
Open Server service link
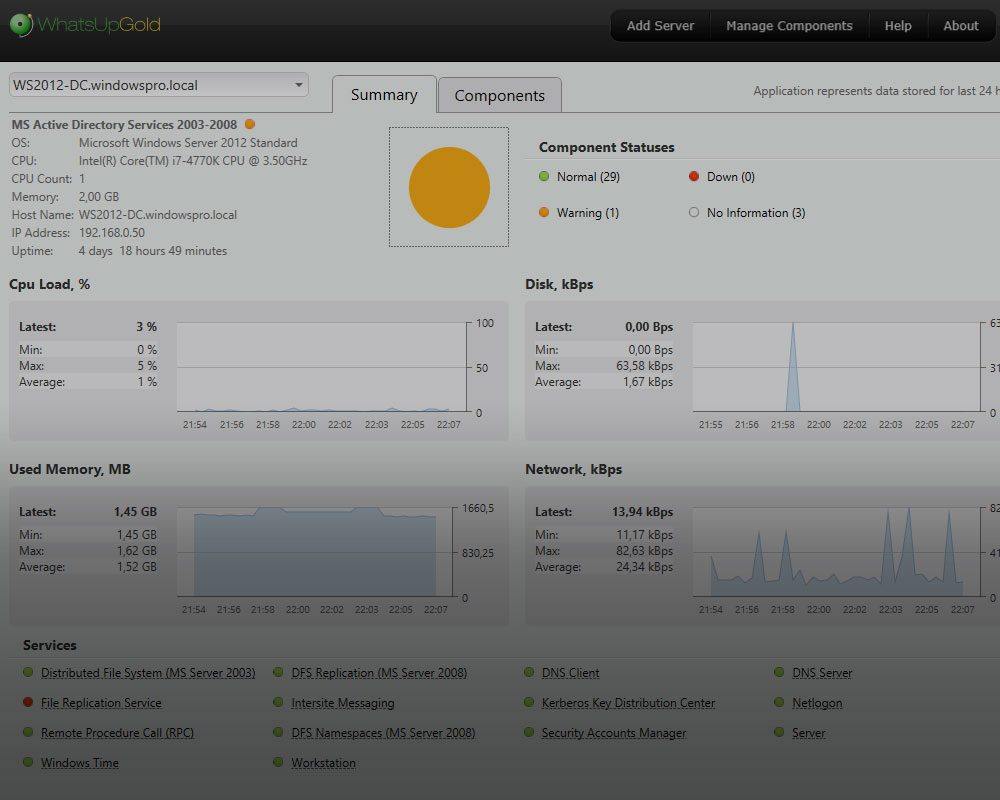tap(809, 733)
